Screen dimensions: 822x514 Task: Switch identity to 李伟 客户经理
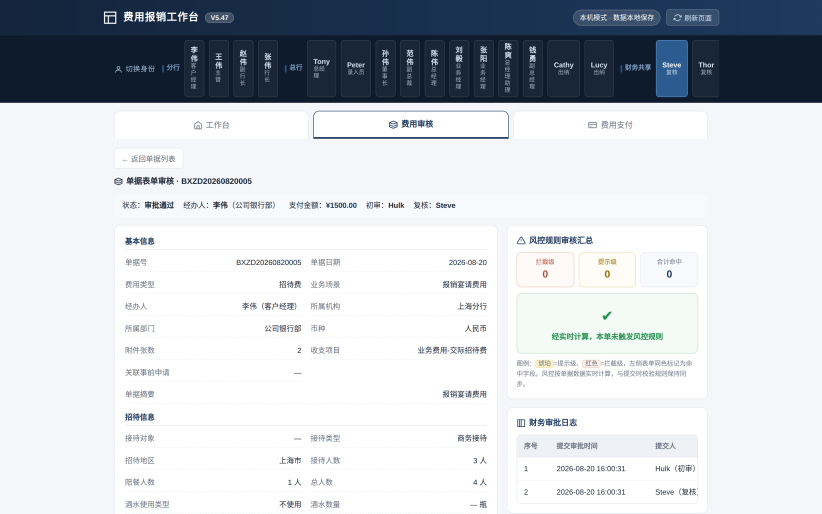[194, 68]
